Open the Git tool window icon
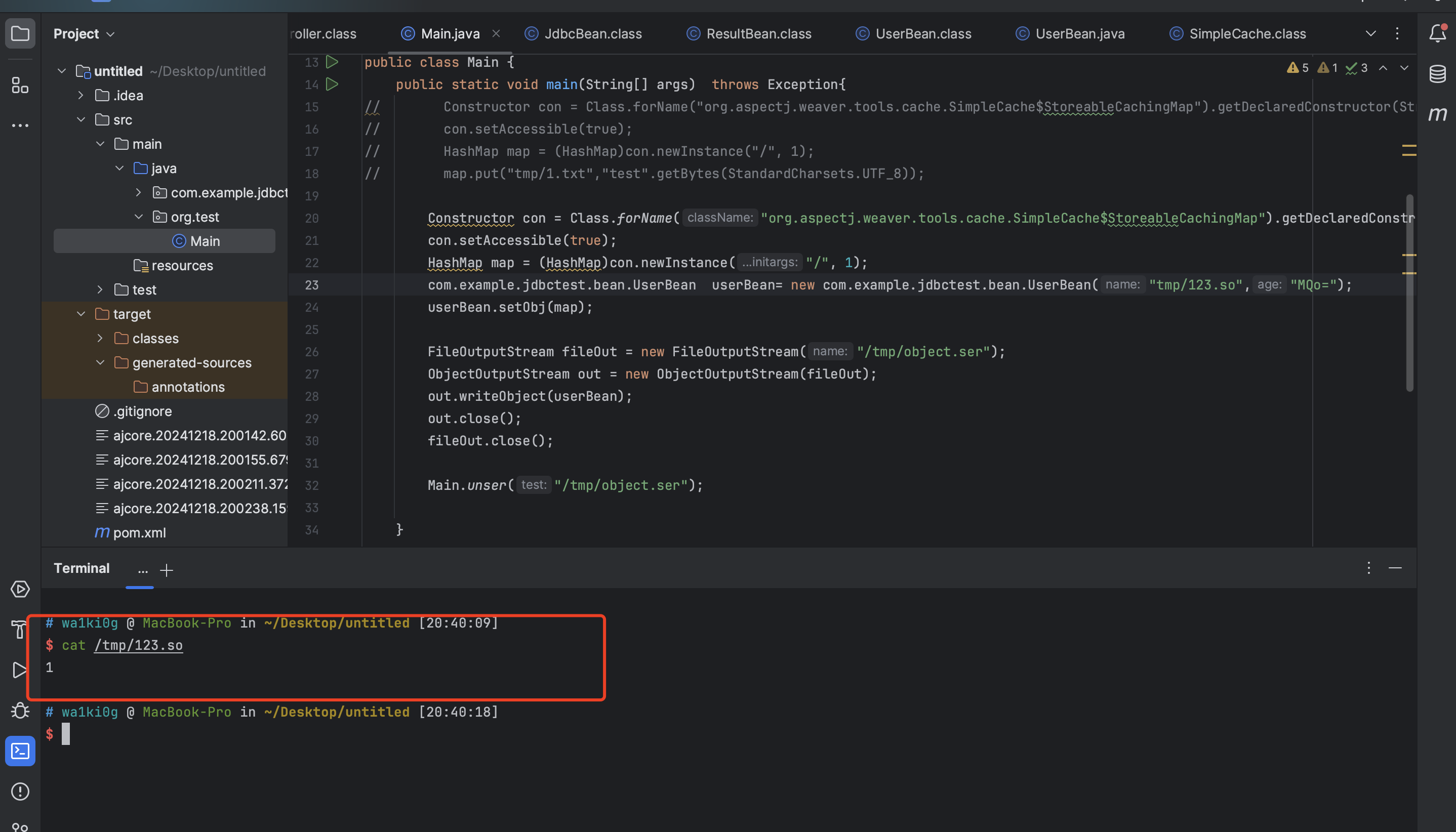 pos(20,826)
